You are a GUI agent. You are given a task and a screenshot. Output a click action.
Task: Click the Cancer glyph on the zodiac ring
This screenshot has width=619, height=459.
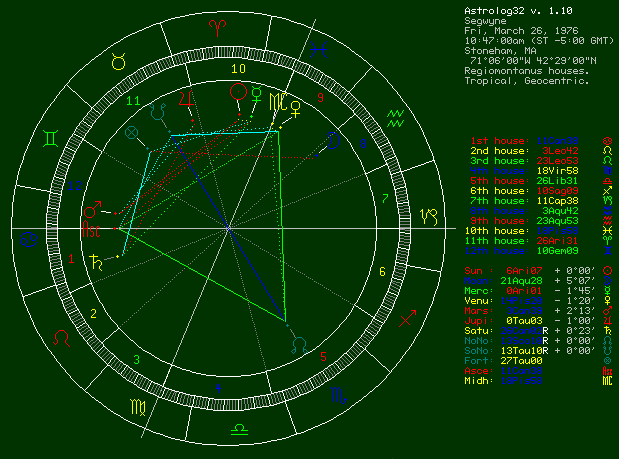click(x=29, y=240)
